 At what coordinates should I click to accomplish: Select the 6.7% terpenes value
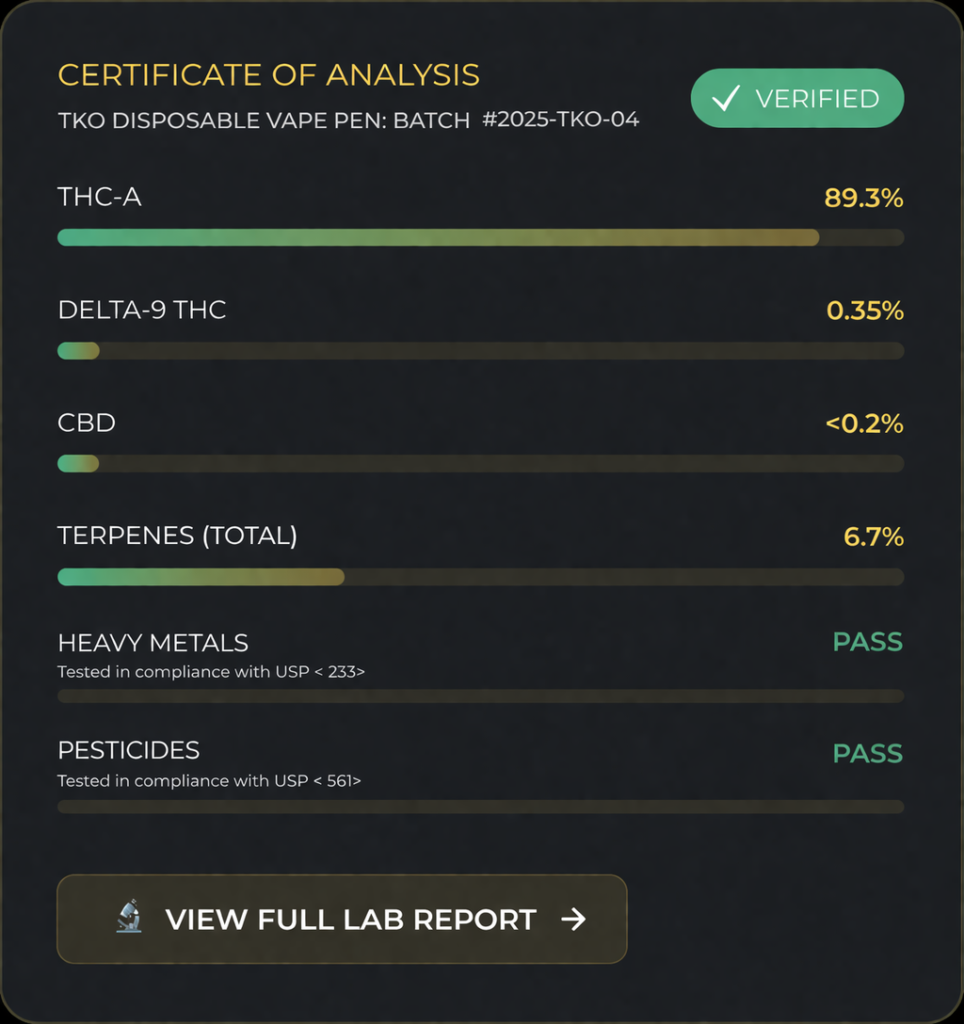[874, 537]
